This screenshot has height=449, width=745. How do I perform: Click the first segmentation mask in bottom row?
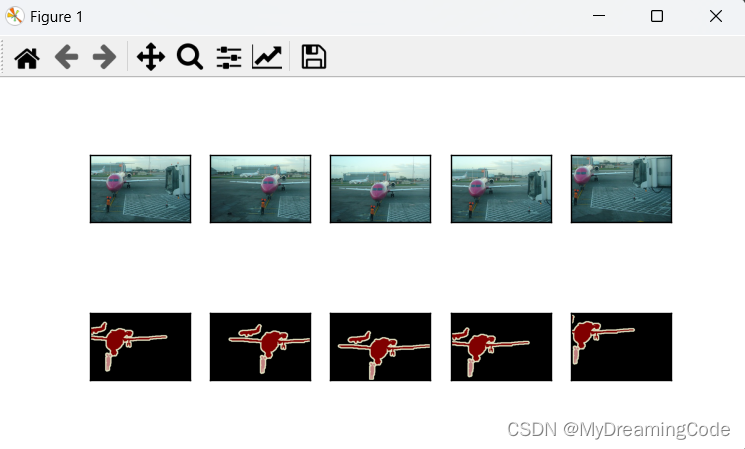click(141, 347)
